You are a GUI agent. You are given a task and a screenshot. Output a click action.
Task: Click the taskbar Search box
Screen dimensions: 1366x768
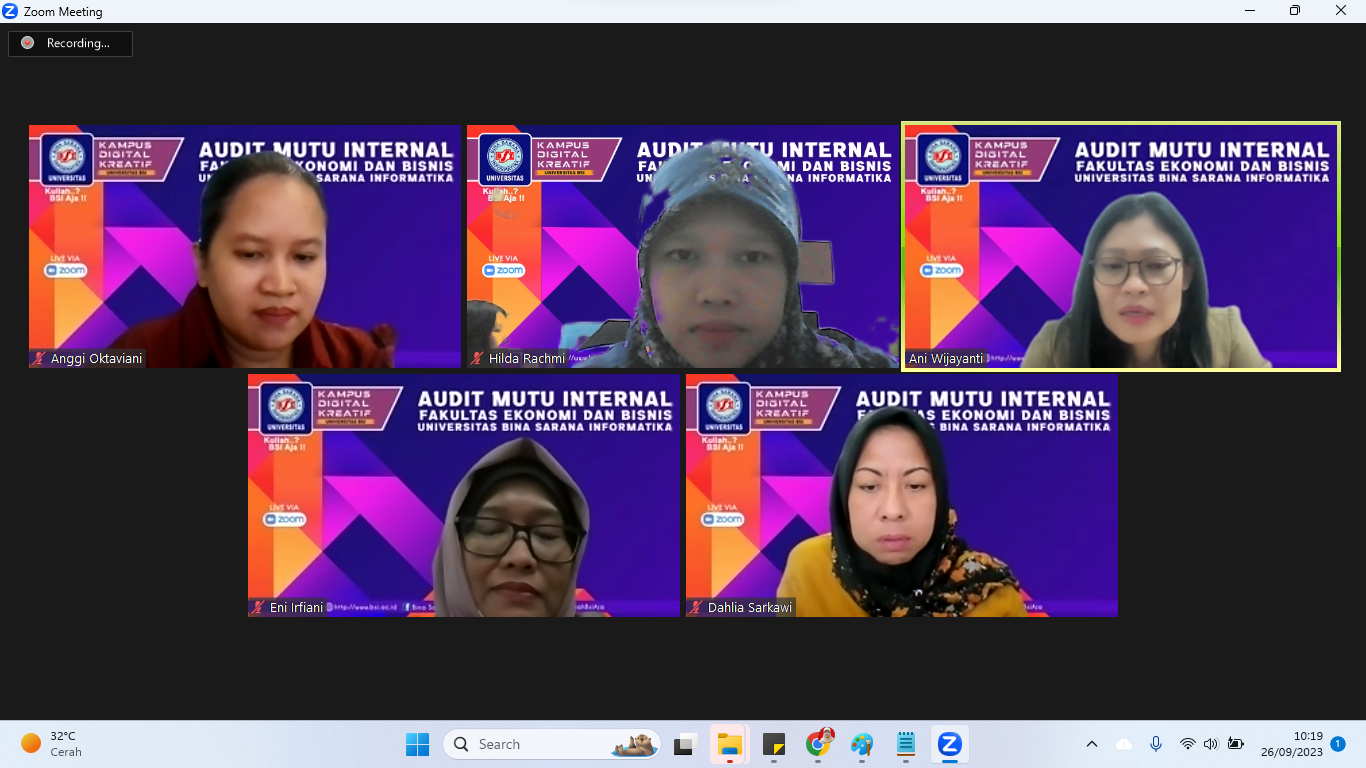click(x=552, y=744)
